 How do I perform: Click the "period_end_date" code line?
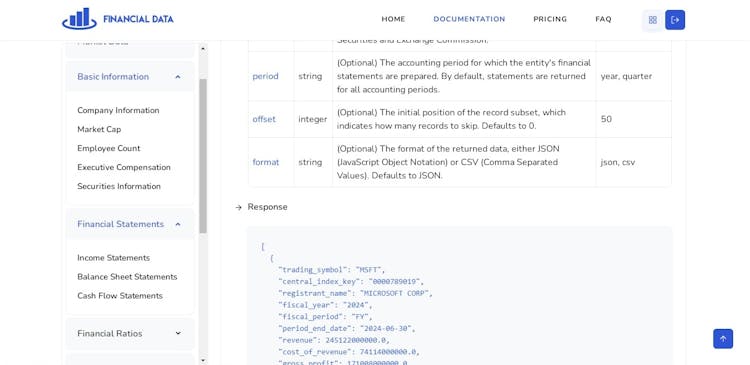[x=347, y=328]
